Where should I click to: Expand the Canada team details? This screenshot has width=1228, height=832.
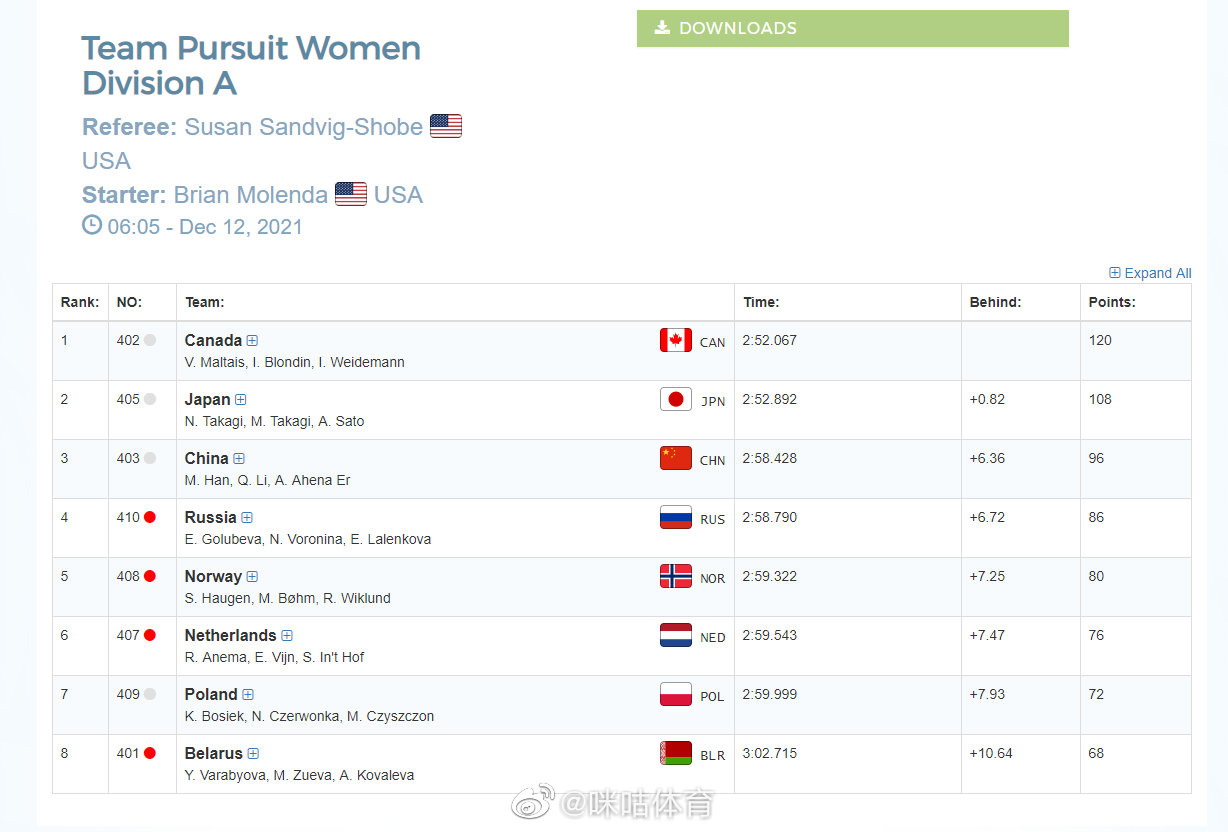pos(252,341)
